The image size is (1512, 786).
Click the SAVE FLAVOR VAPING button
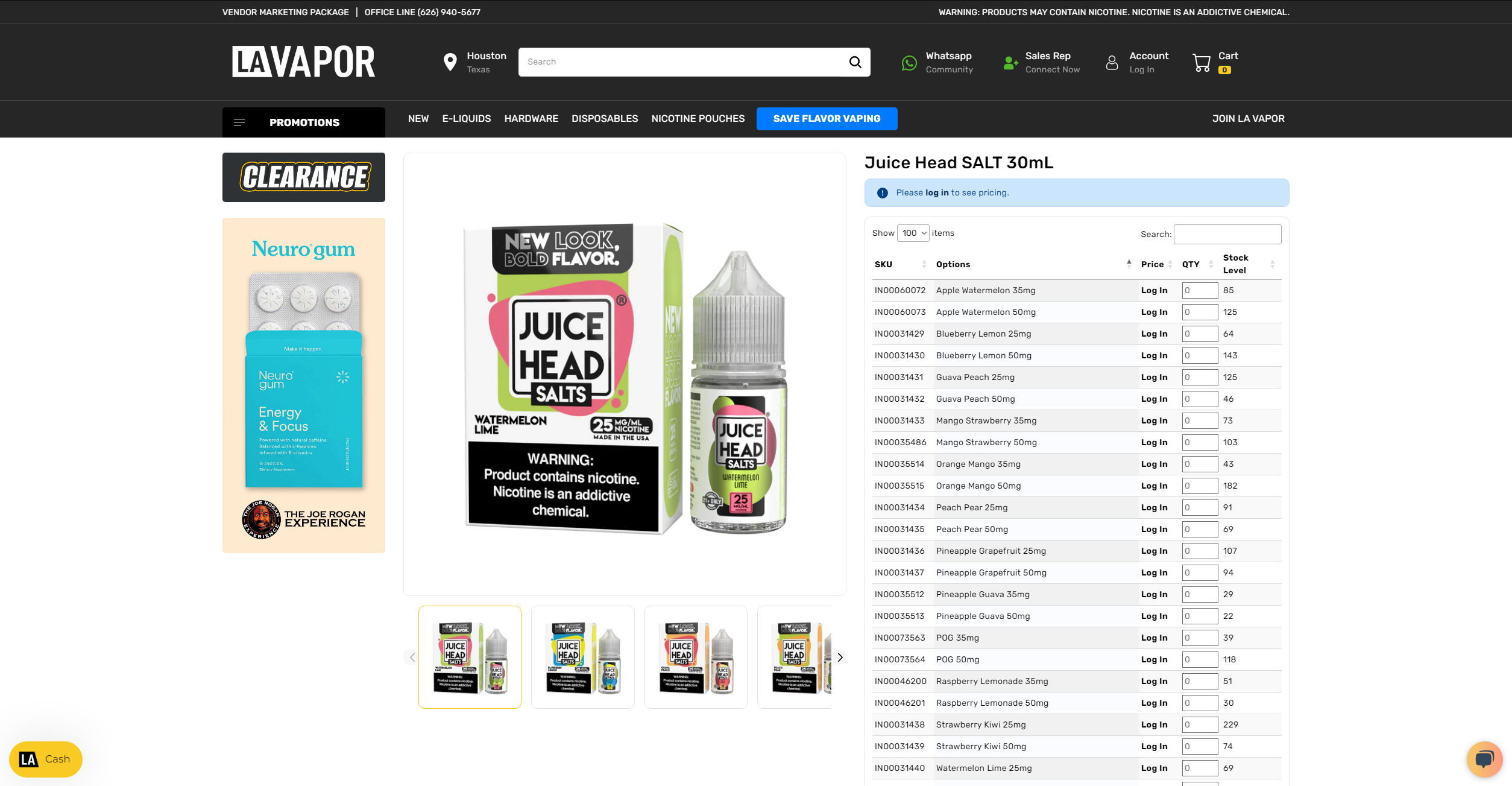[x=827, y=119]
